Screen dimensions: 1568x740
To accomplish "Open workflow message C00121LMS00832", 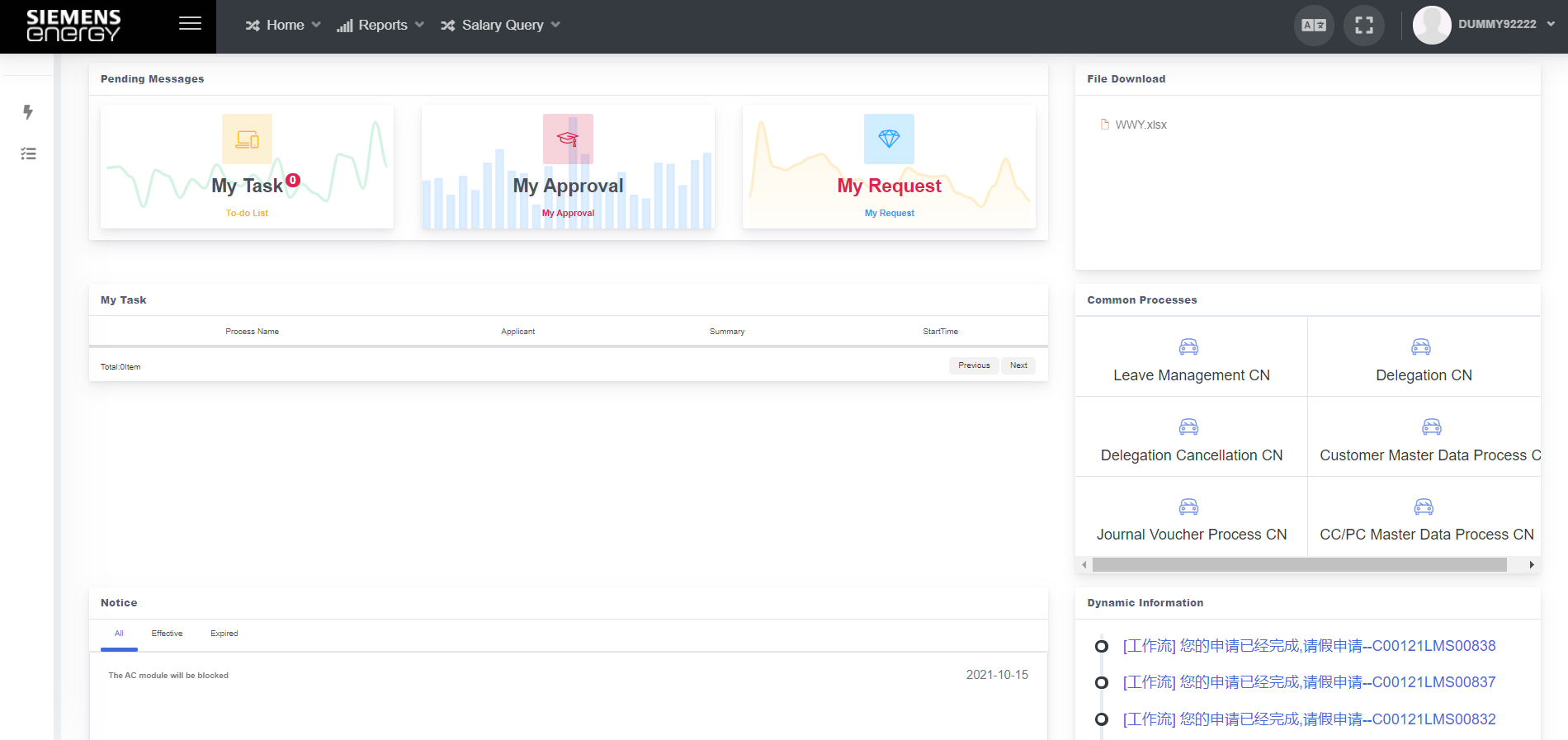I will [1309, 719].
